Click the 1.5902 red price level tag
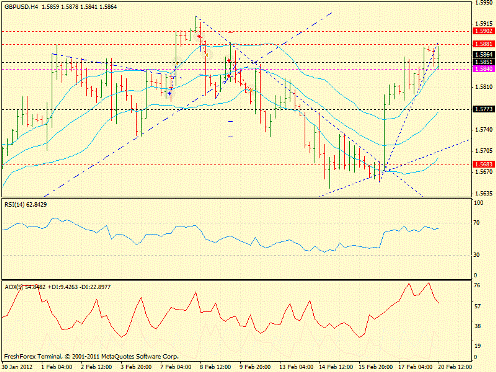496x372 pixels. click(483, 31)
